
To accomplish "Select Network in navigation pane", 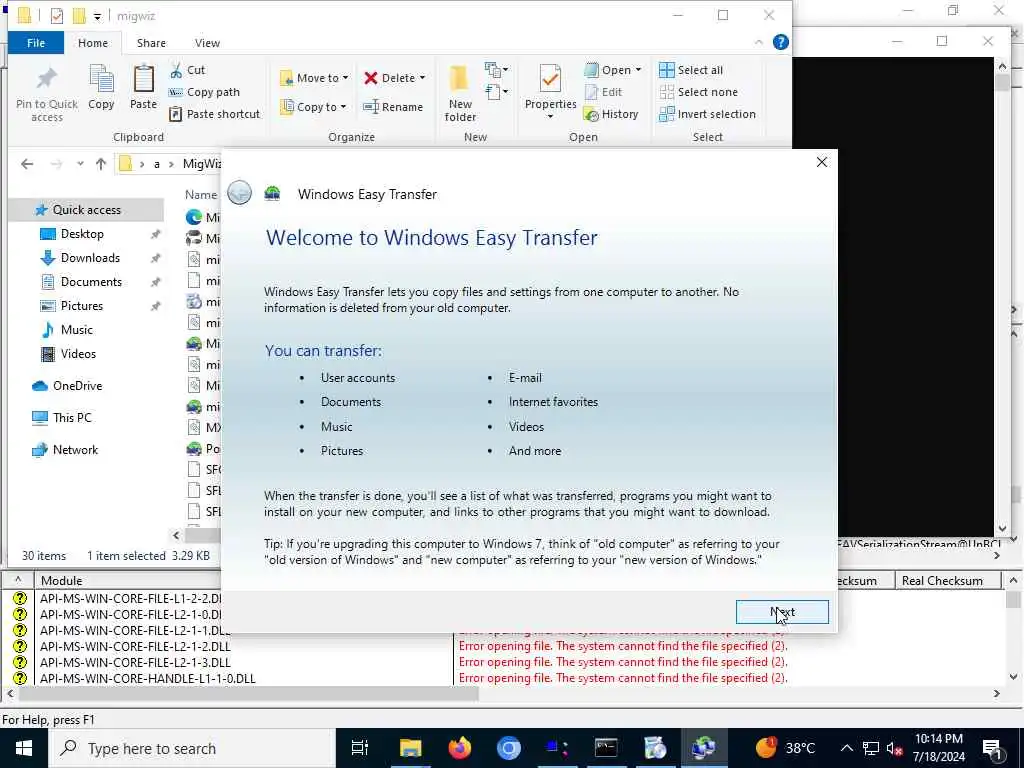I will 75,449.
